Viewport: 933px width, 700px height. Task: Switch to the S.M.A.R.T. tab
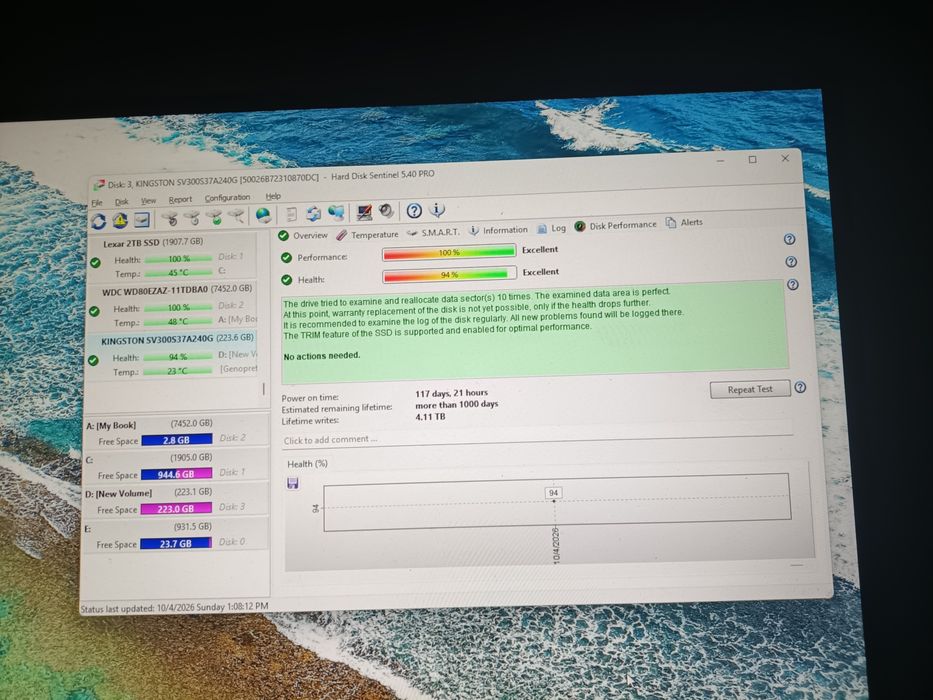point(433,232)
